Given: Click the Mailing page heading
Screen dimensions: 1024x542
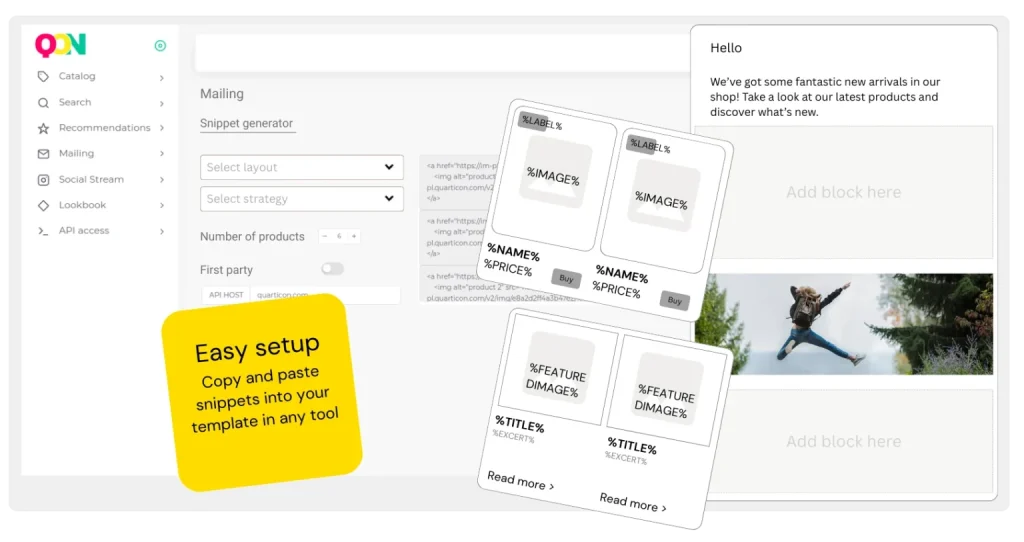Looking at the screenshot, I should 222,94.
